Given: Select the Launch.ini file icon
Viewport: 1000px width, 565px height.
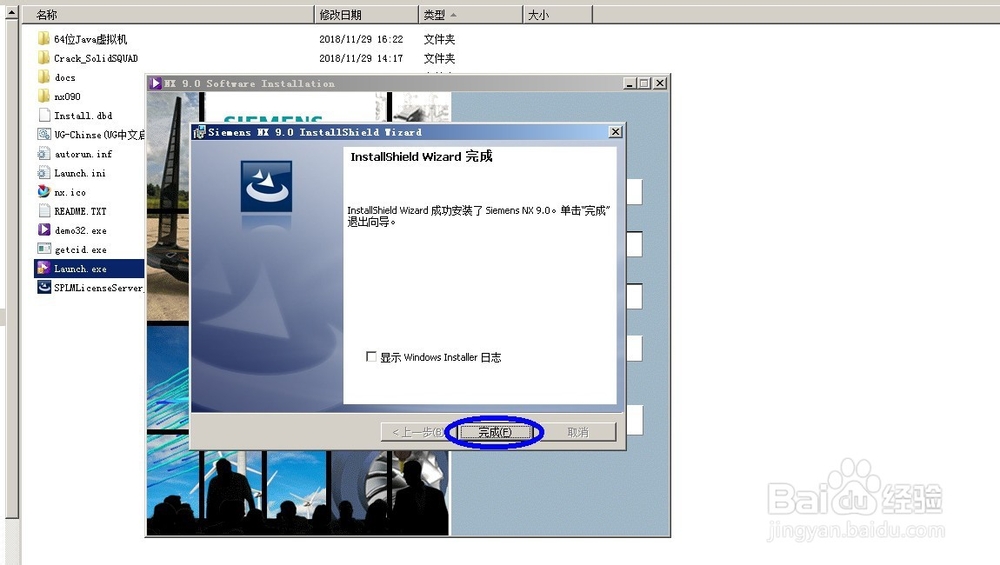Looking at the screenshot, I should pyautogui.click(x=44, y=173).
